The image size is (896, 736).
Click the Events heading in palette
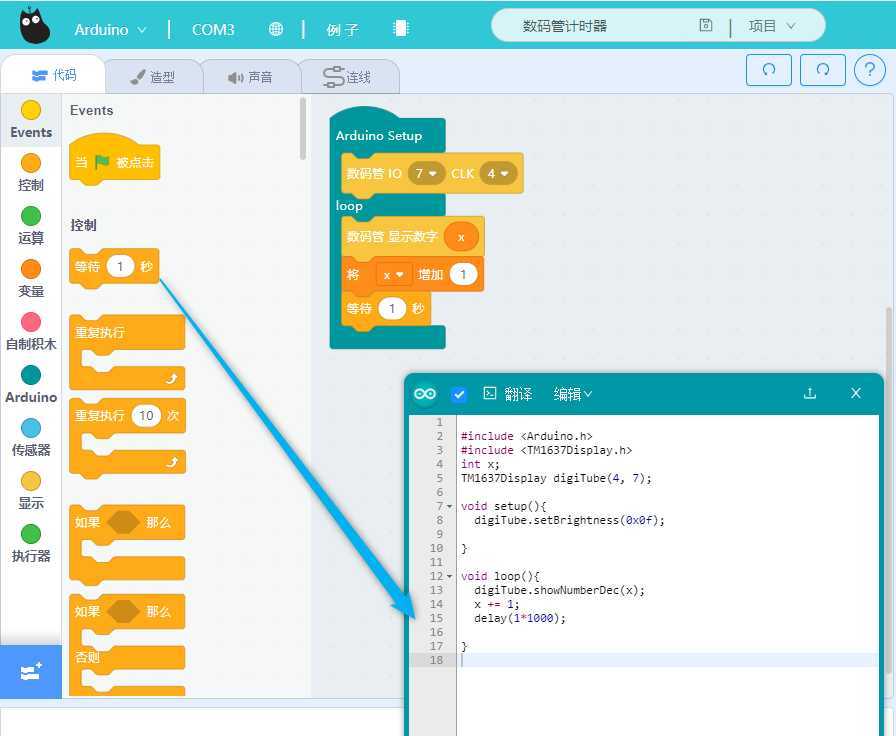click(x=91, y=110)
